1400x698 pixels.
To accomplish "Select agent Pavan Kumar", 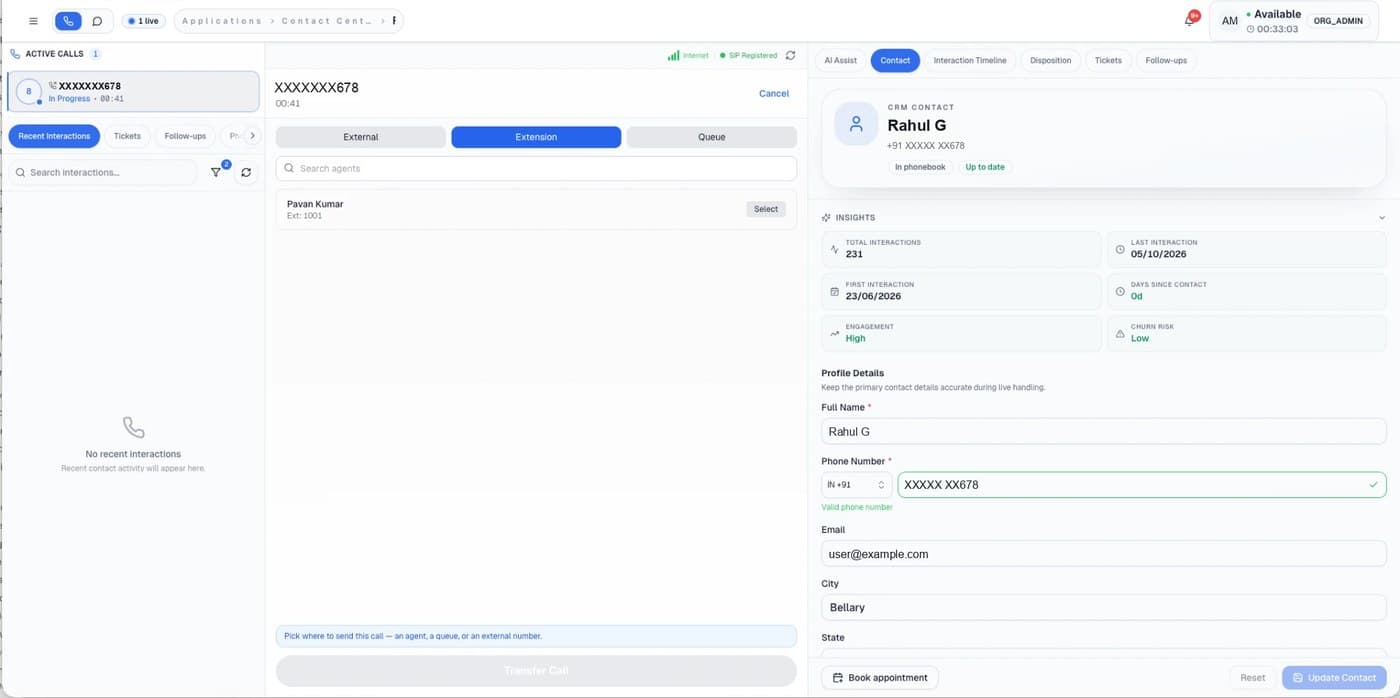I will click(766, 209).
